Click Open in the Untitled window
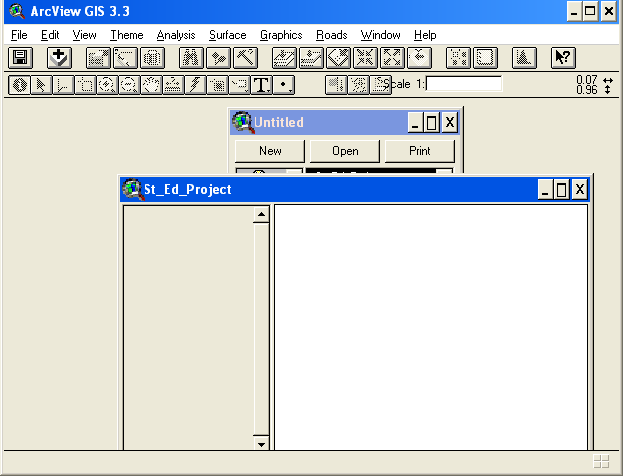623x476 pixels. pos(345,151)
